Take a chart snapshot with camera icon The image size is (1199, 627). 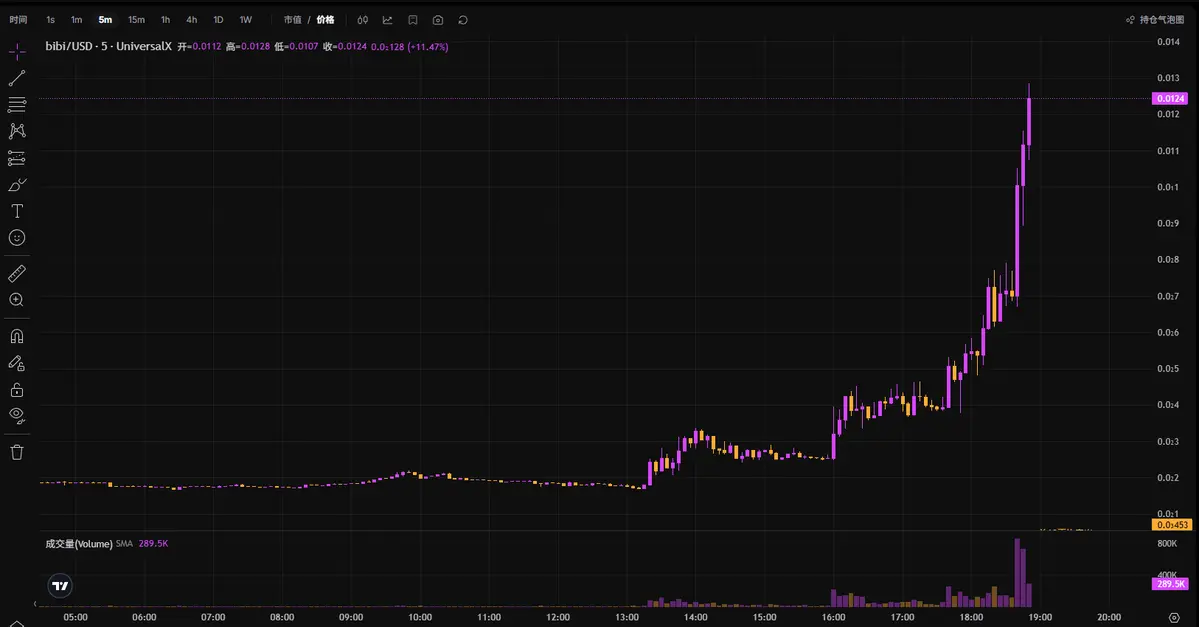(437, 20)
